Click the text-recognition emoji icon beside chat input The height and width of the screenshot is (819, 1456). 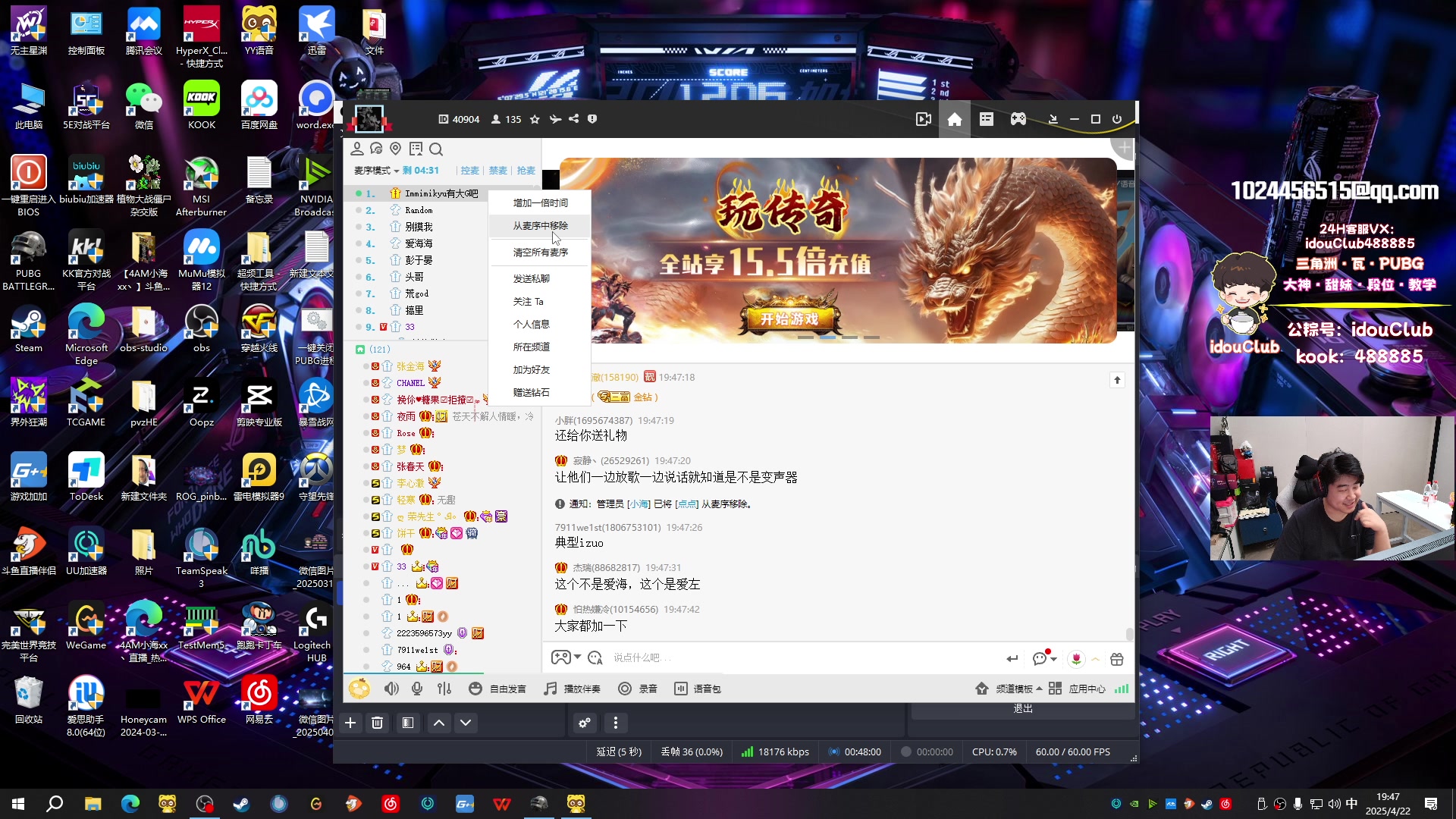tap(595, 657)
